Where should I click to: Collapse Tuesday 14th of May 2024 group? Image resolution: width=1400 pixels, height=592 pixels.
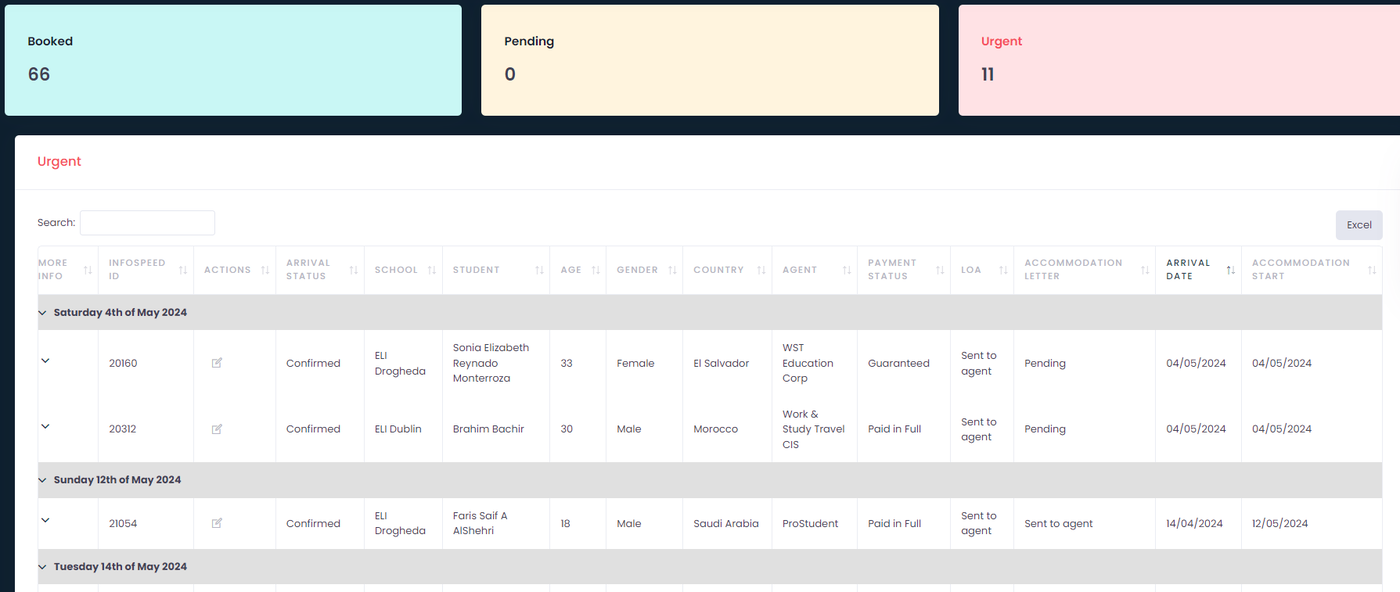pos(42,567)
